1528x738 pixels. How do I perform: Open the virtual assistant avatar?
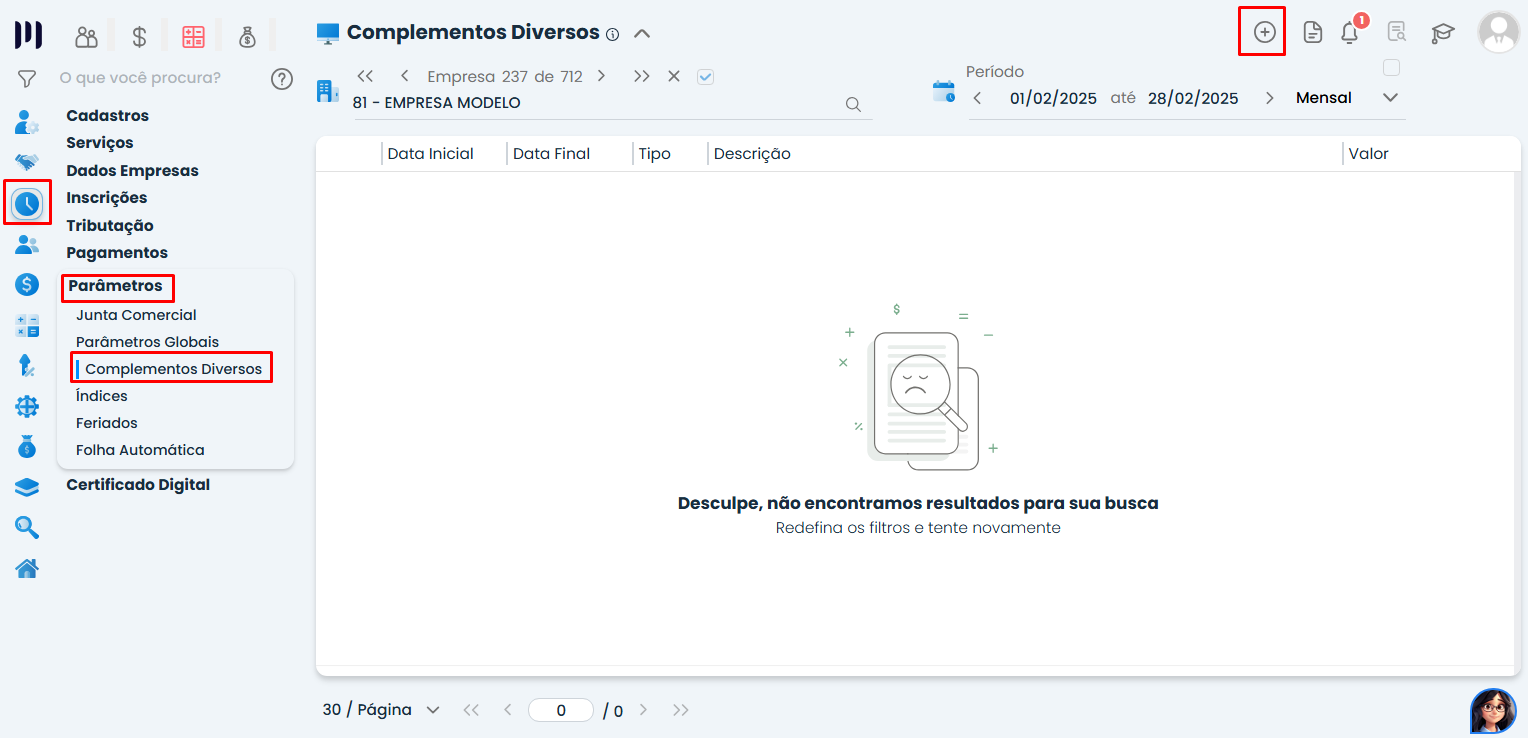click(x=1492, y=711)
